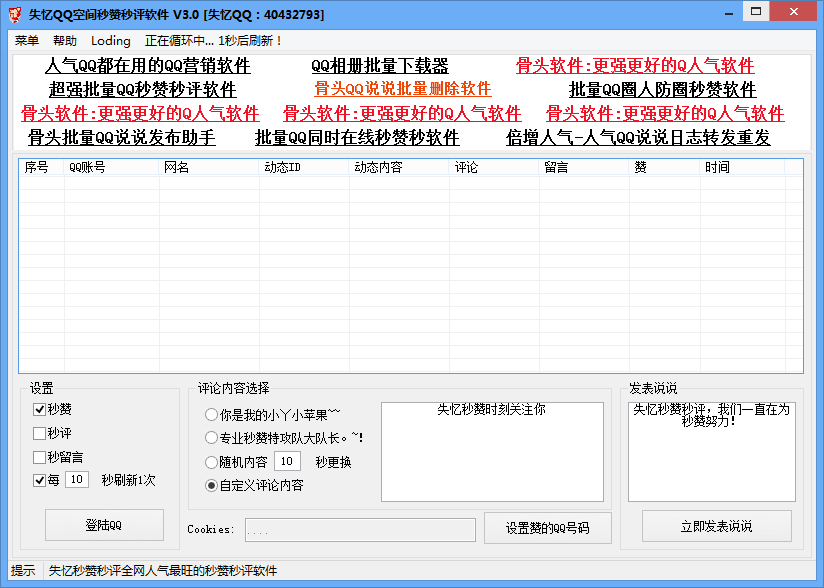Click the 立即发表说说 button
The height and width of the screenshot is (588, 824).
(x=716, y=526)
